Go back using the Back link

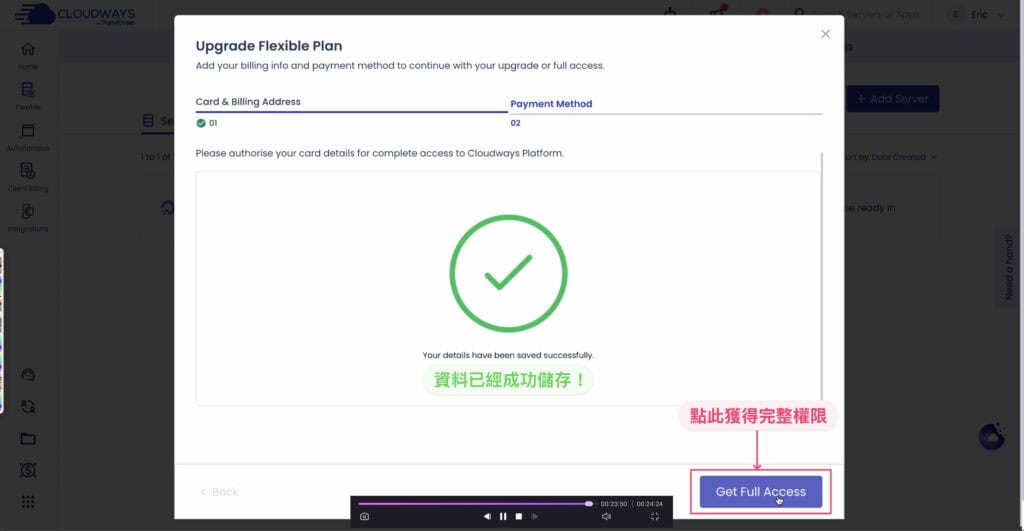[219, 492]
